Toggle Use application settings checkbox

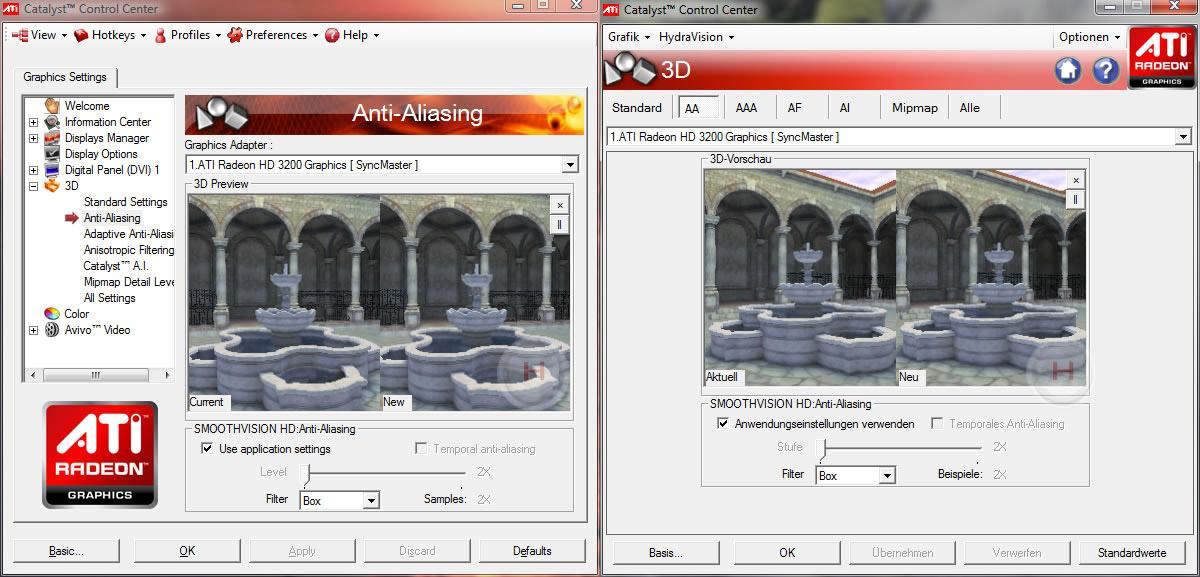click(206, 449)
